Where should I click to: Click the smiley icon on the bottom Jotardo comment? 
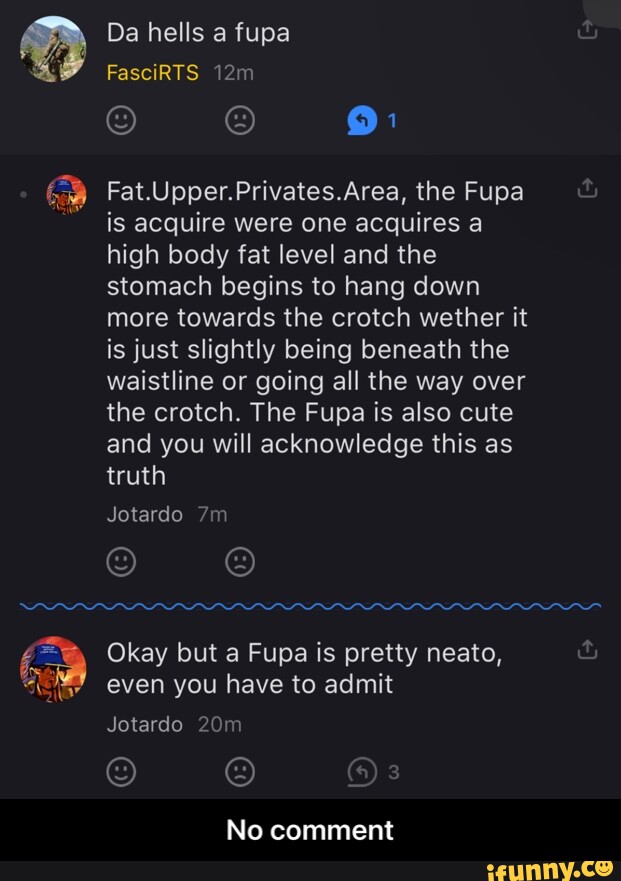pyautogui.click(x=120, y=771)
